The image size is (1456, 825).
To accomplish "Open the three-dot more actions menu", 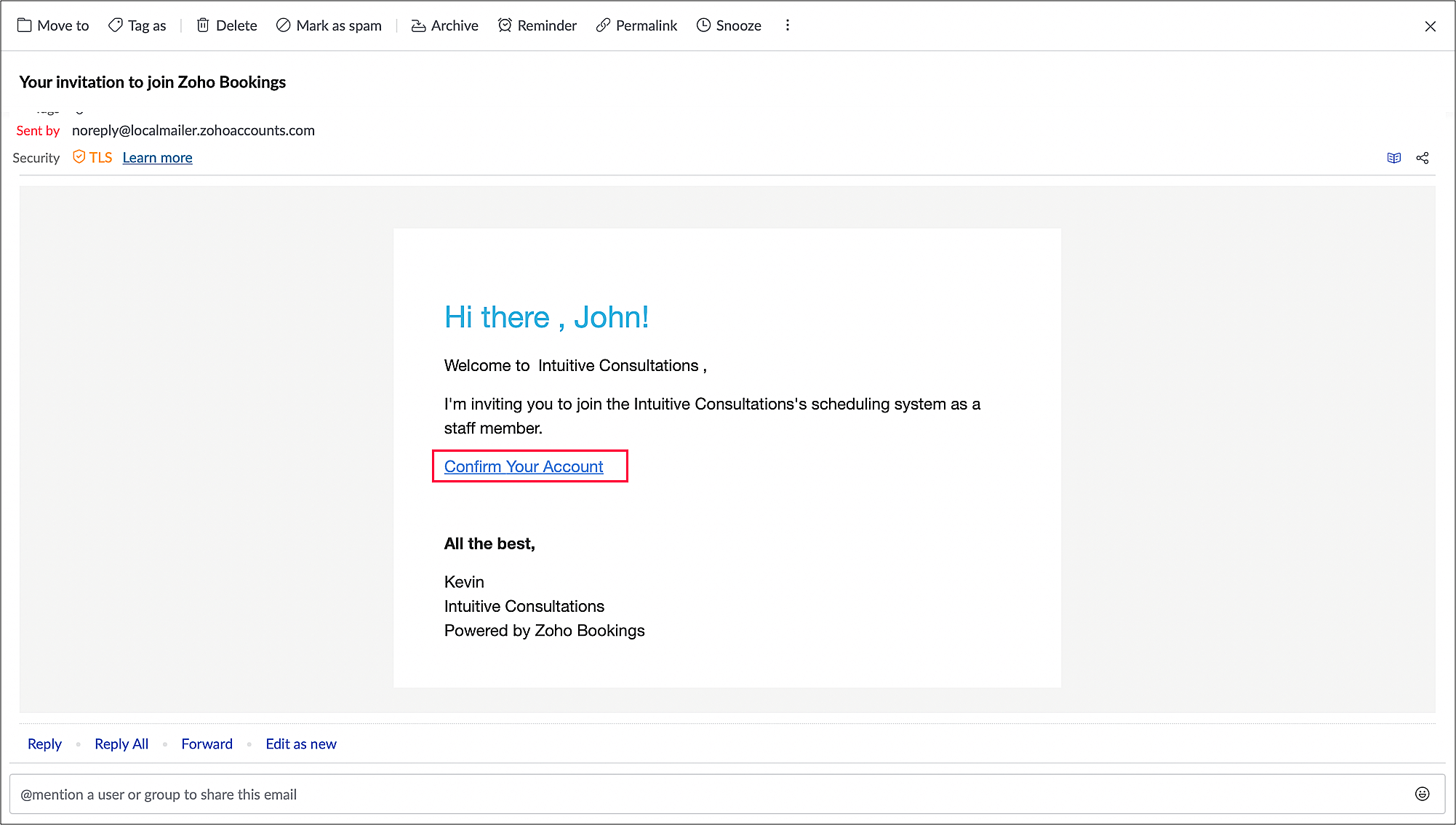I will click(x=788, y=25).
